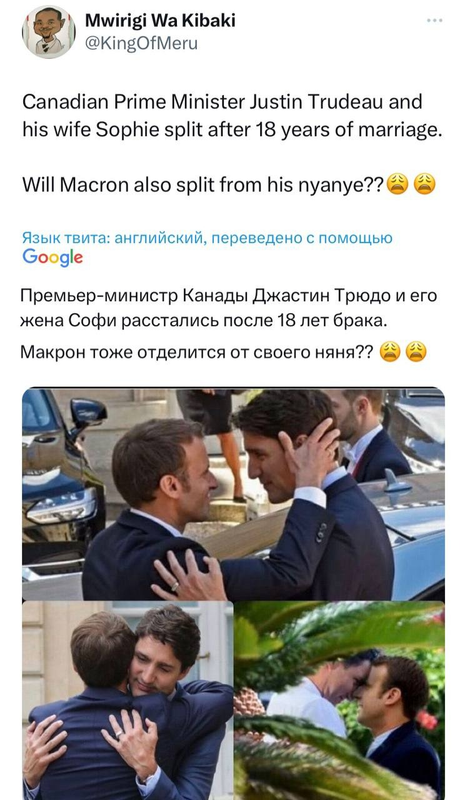Click the last weary emoji in Russian translation

point(415,352)
